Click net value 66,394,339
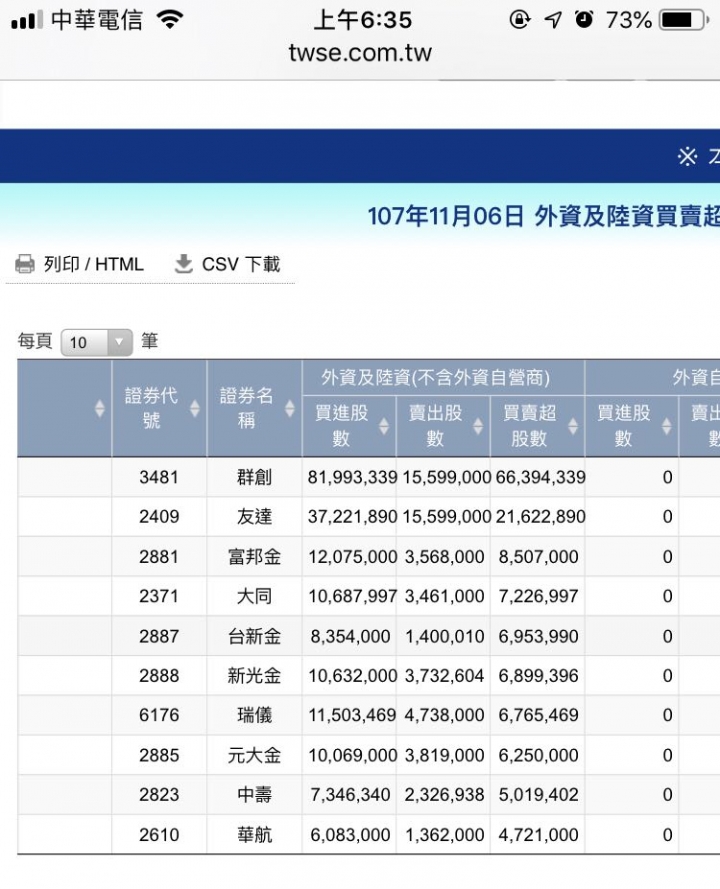The width and height of the screenshot is (720, 889). 540,477
